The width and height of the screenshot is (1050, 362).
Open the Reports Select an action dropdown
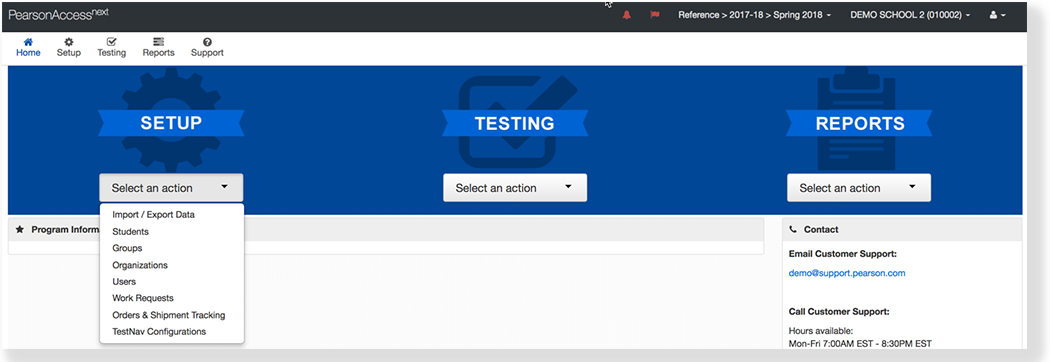(859, 188)
